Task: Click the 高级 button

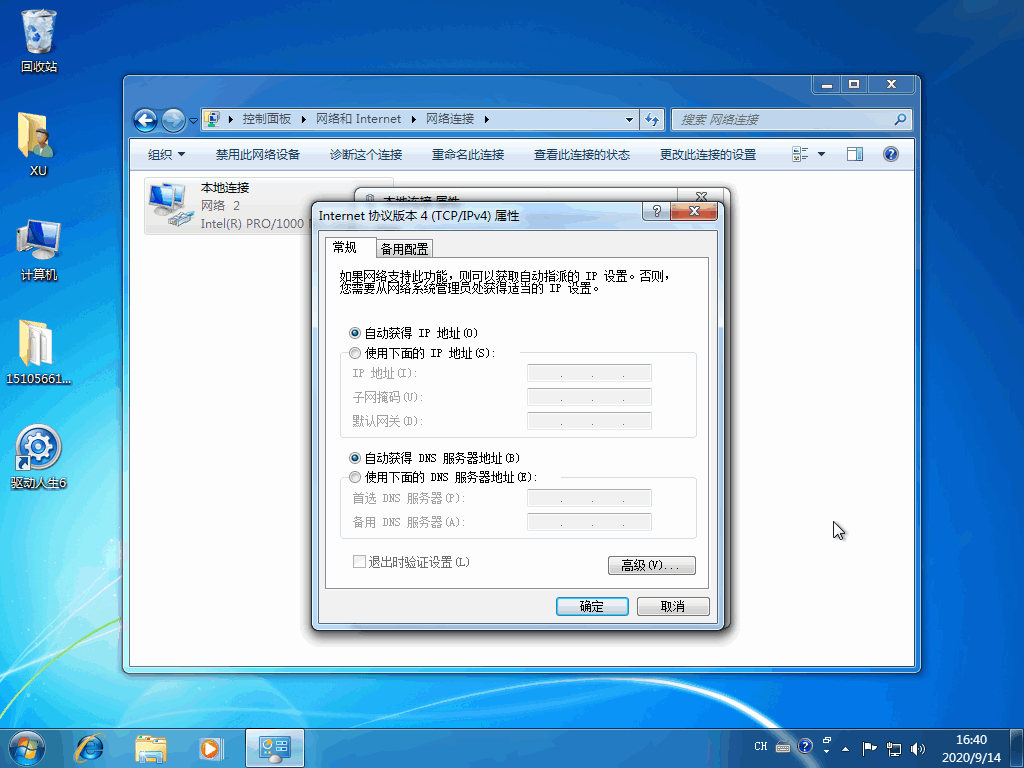Action: pyautogui.click(x=651, y=566)
